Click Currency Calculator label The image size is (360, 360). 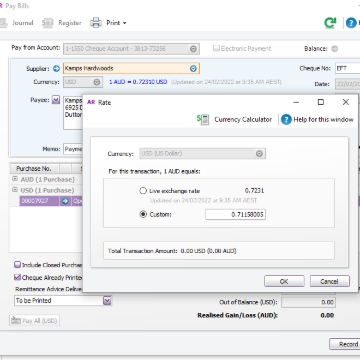pos(243,119)
